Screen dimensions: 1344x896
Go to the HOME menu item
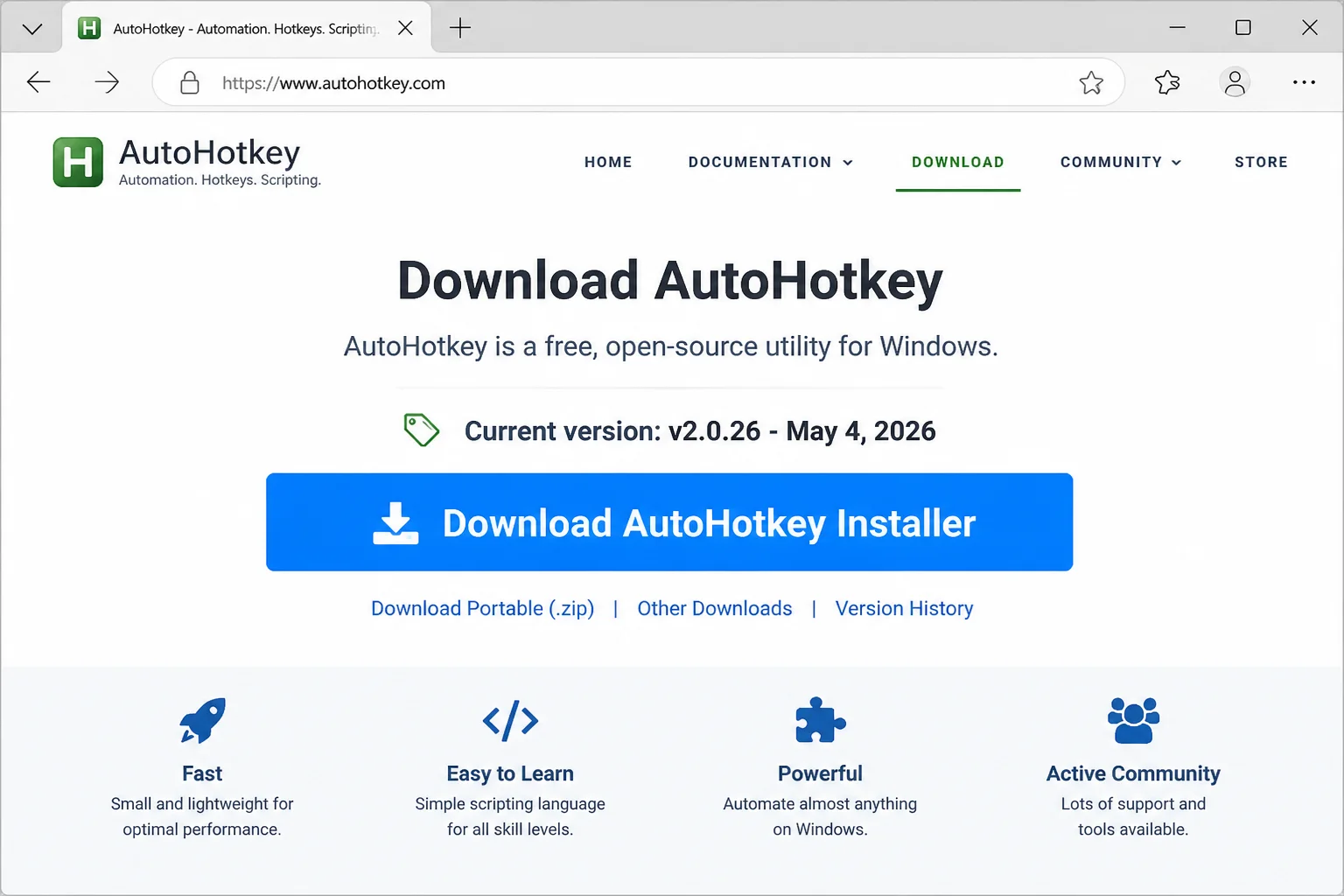(608, 162)
